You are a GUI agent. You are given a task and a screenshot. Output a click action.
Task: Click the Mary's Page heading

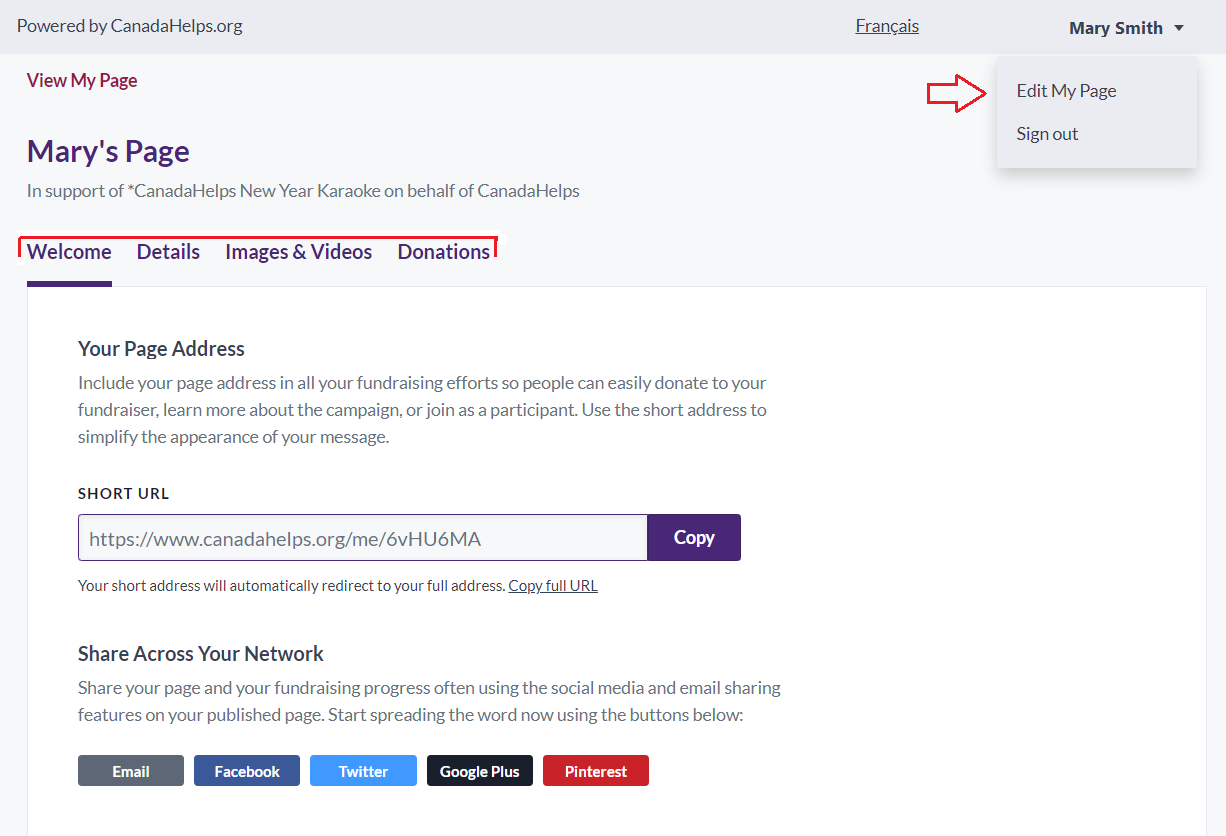point(108,151)
